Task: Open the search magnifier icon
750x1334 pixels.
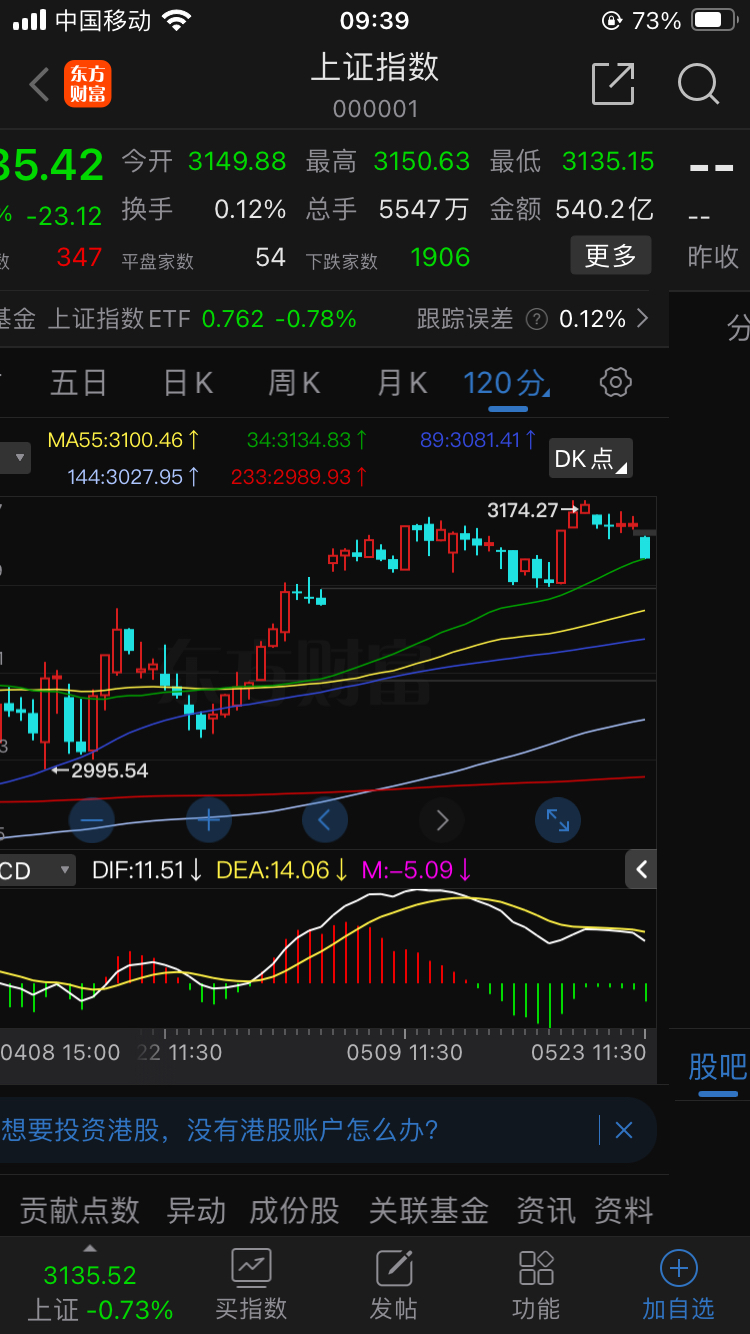Action: [x=699, y=84]
